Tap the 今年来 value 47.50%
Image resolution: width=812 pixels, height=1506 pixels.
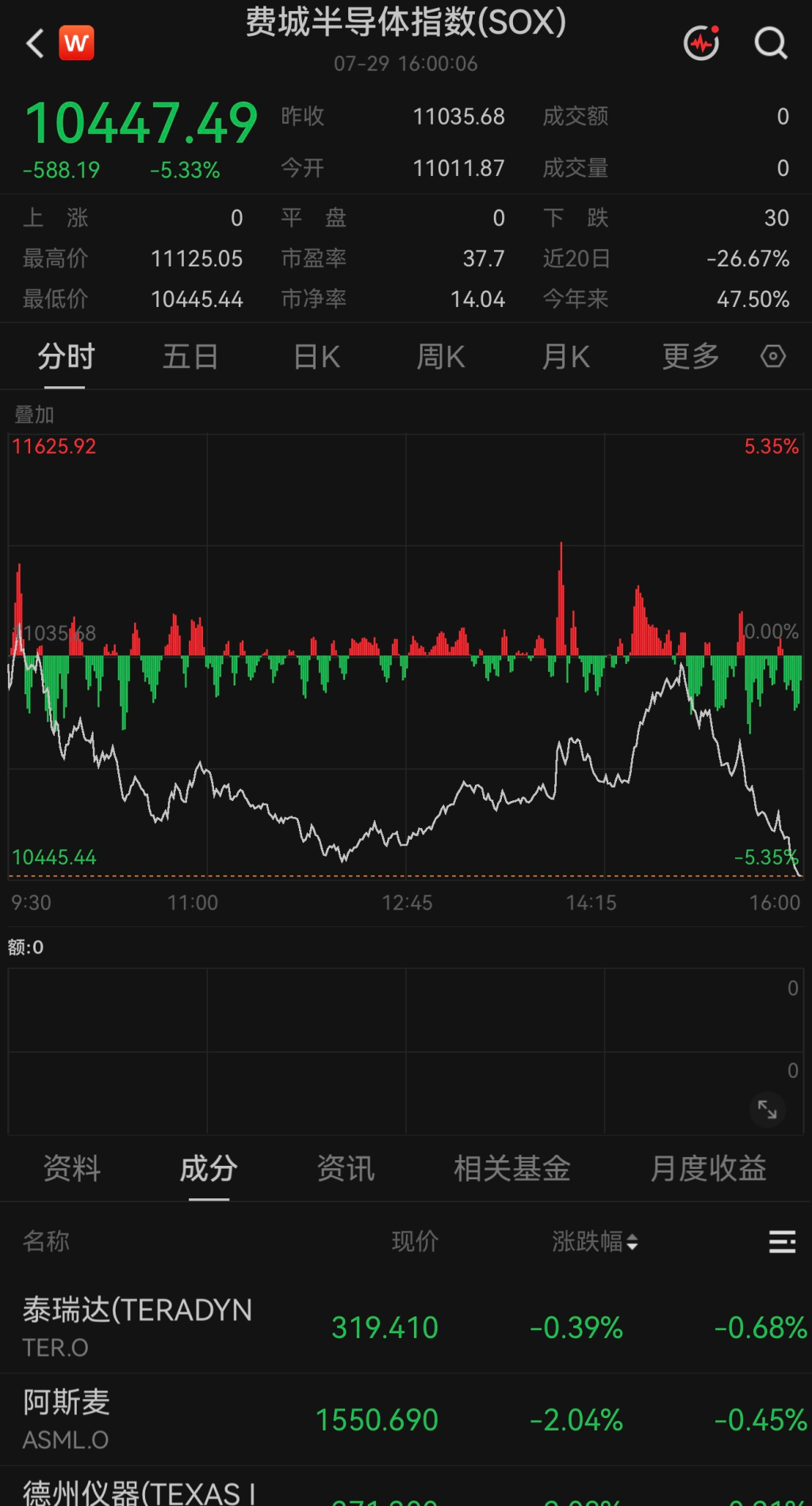click(753, 299)
